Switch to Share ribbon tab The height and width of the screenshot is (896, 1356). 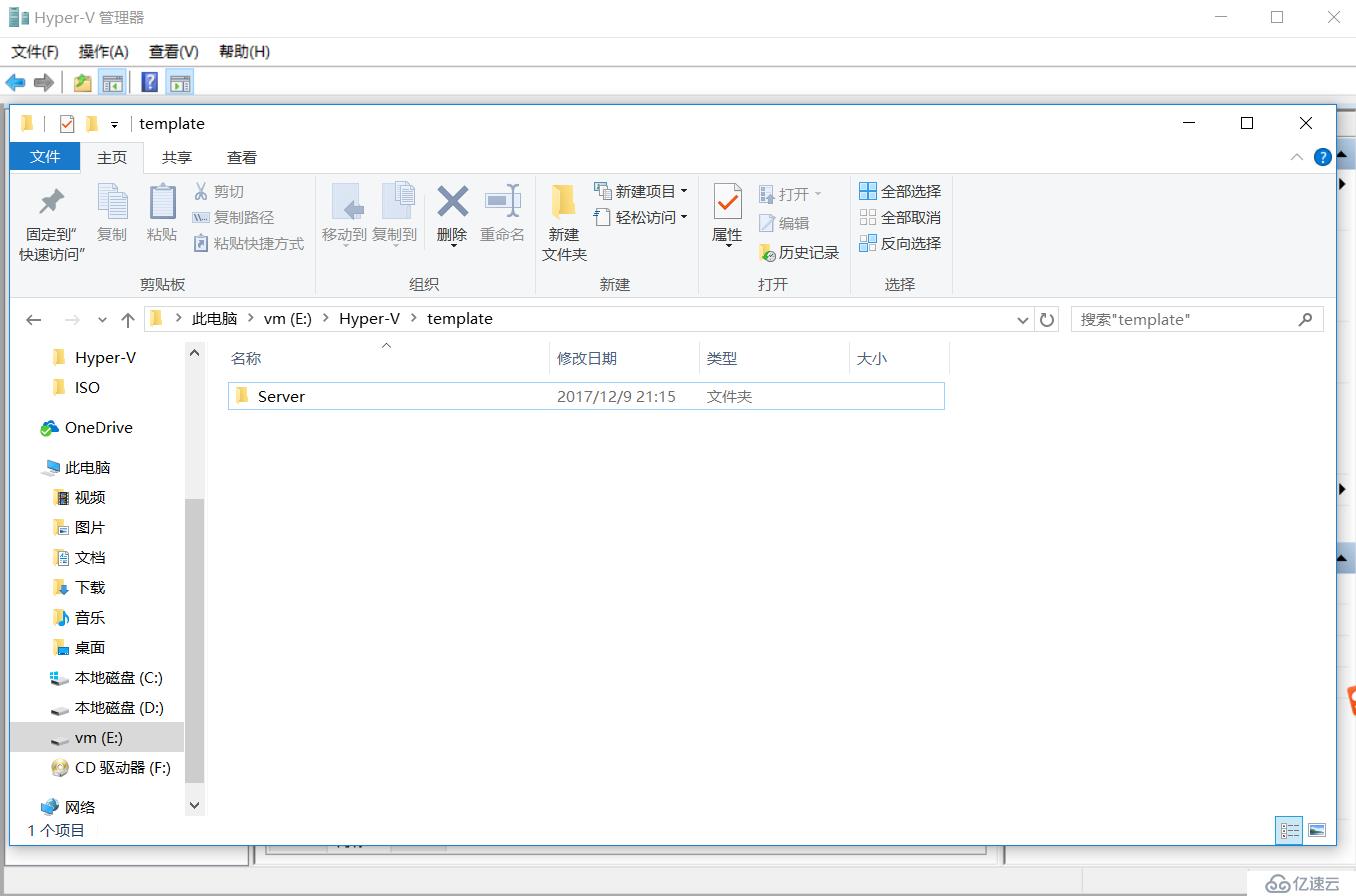(177, 157)
